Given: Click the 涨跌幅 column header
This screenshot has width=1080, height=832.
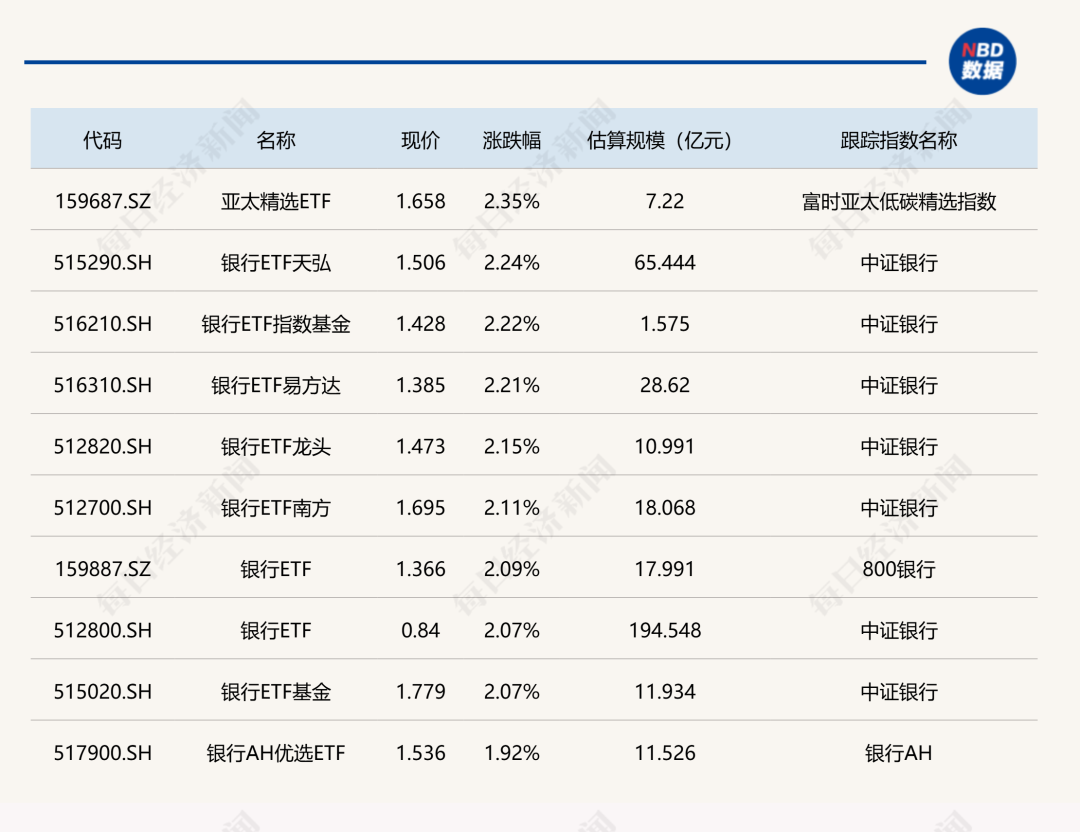Looking at the screenshot, I should 510,141.
